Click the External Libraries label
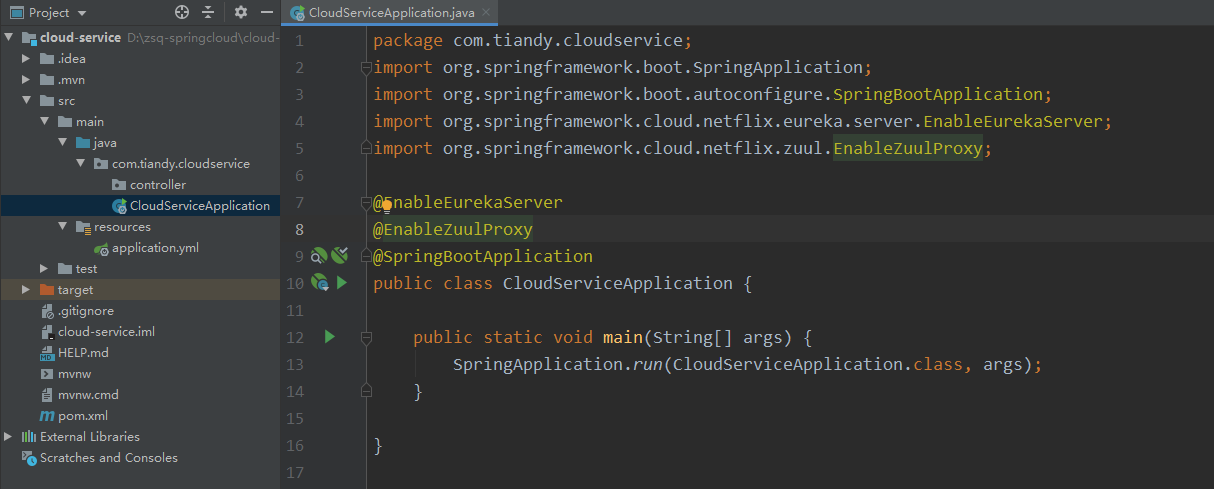 tap(90, 437)
